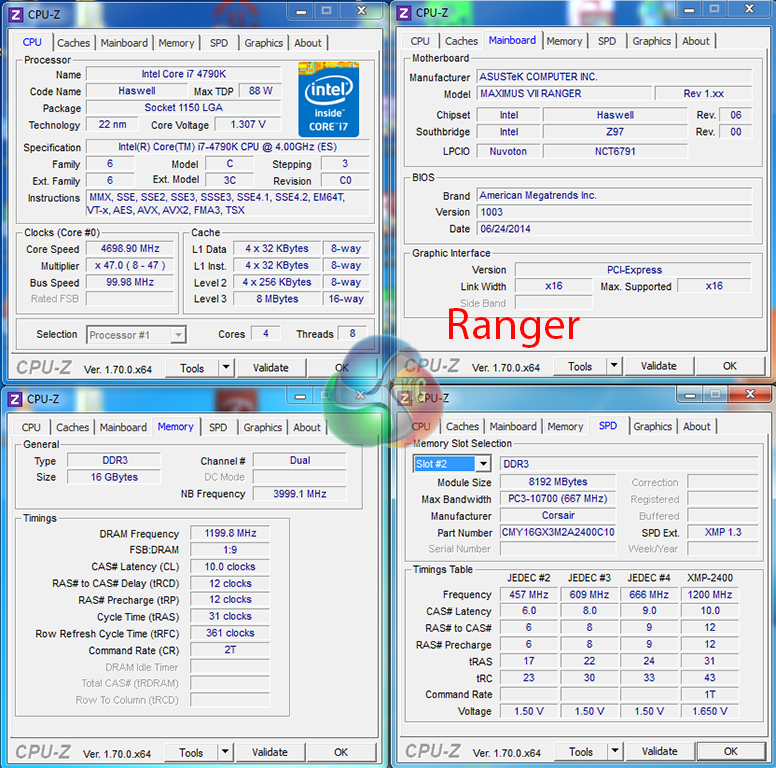
Task: Open Memory tab in the Mainboard window
Action: [564, 41]
